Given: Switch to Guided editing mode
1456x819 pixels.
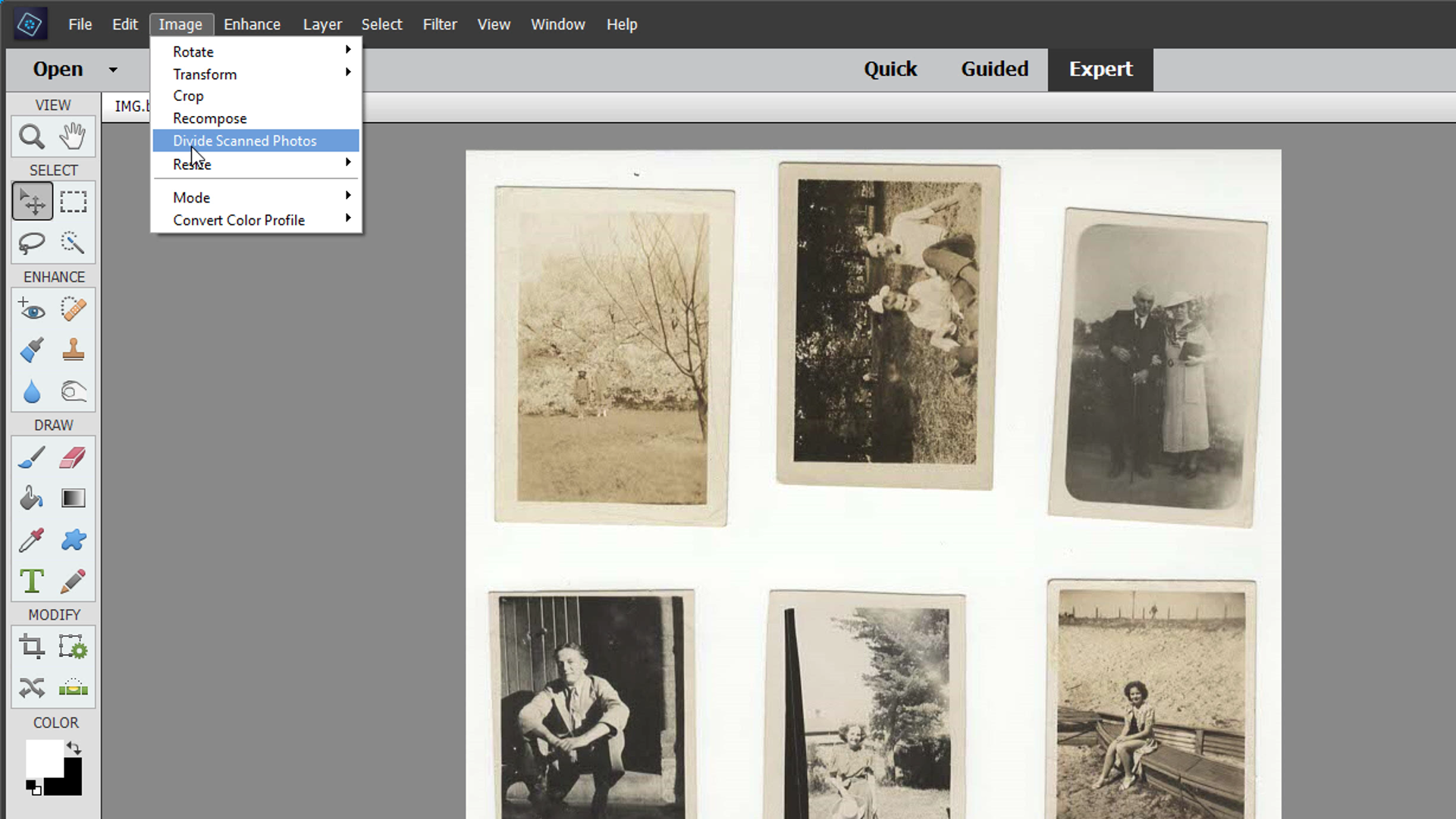Looking at the screenshot, I should [994, 69].
